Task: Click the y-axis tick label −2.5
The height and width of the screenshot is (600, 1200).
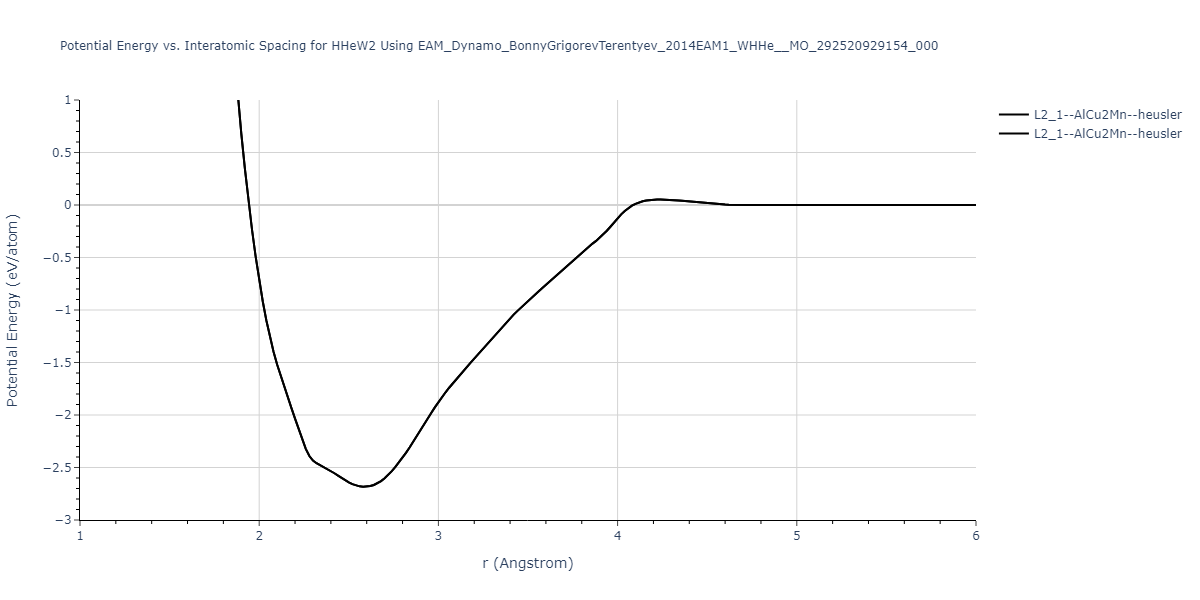Action: click(58, 468)
